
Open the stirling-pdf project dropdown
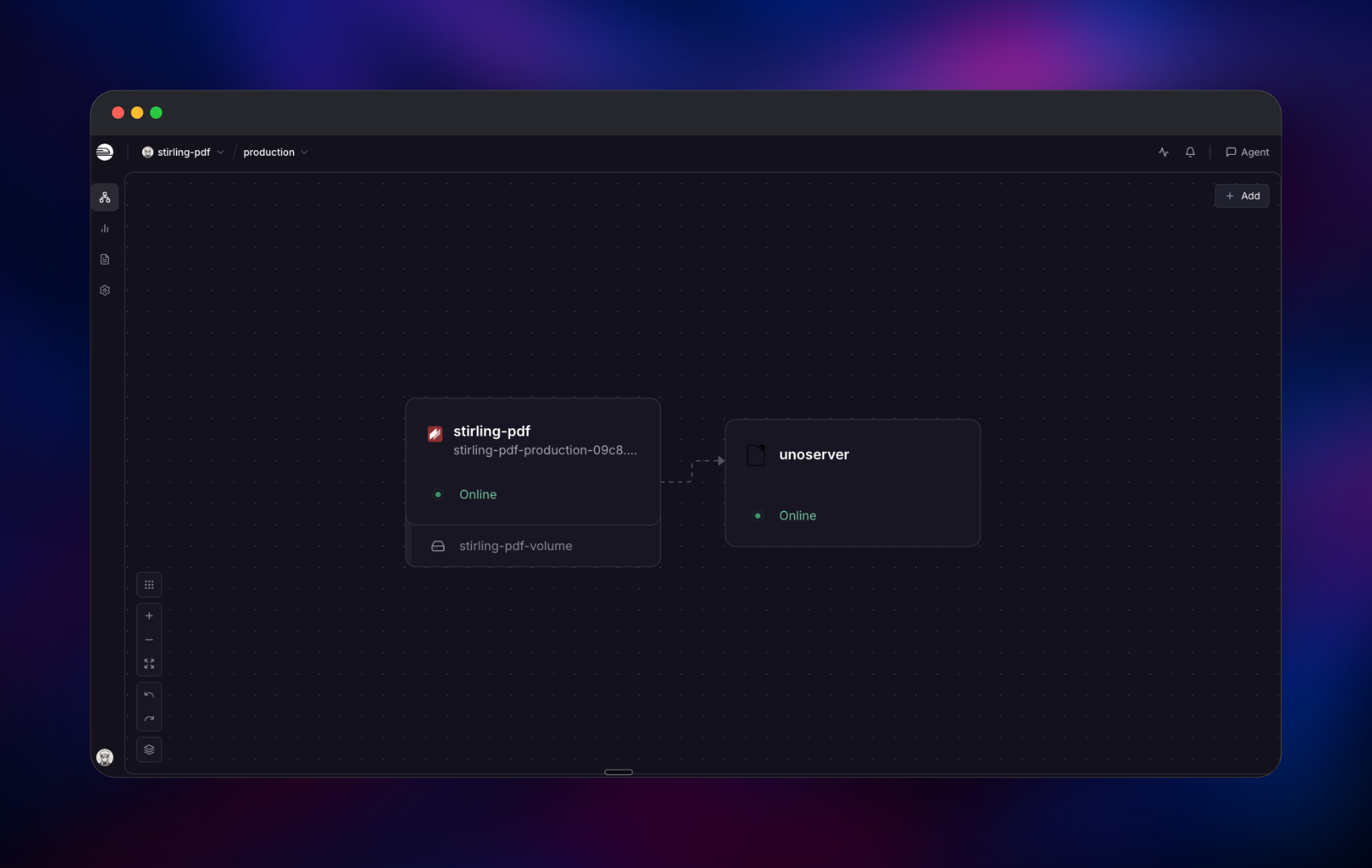coord(183,152)
